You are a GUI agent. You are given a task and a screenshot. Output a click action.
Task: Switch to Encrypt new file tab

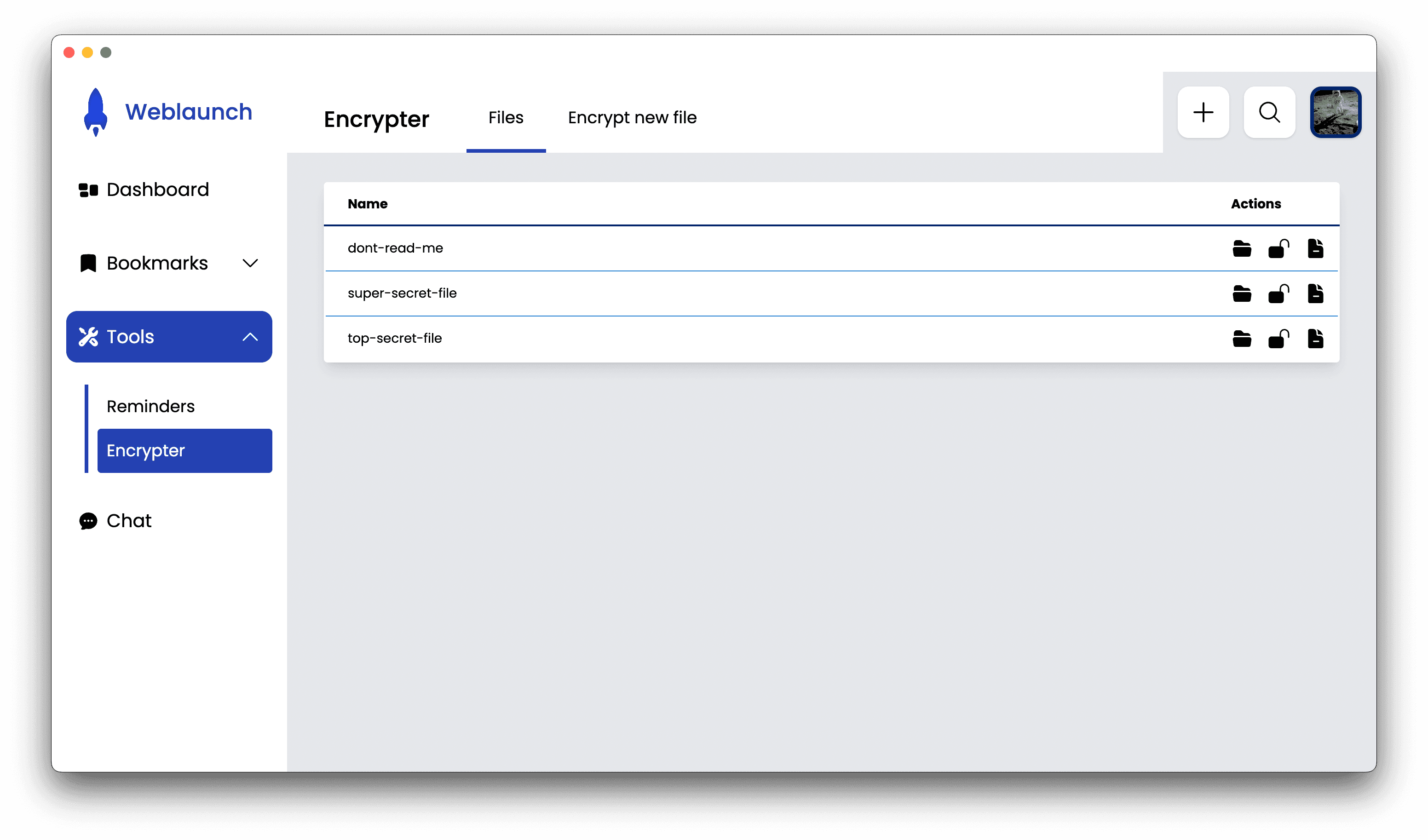click(633, 118)
